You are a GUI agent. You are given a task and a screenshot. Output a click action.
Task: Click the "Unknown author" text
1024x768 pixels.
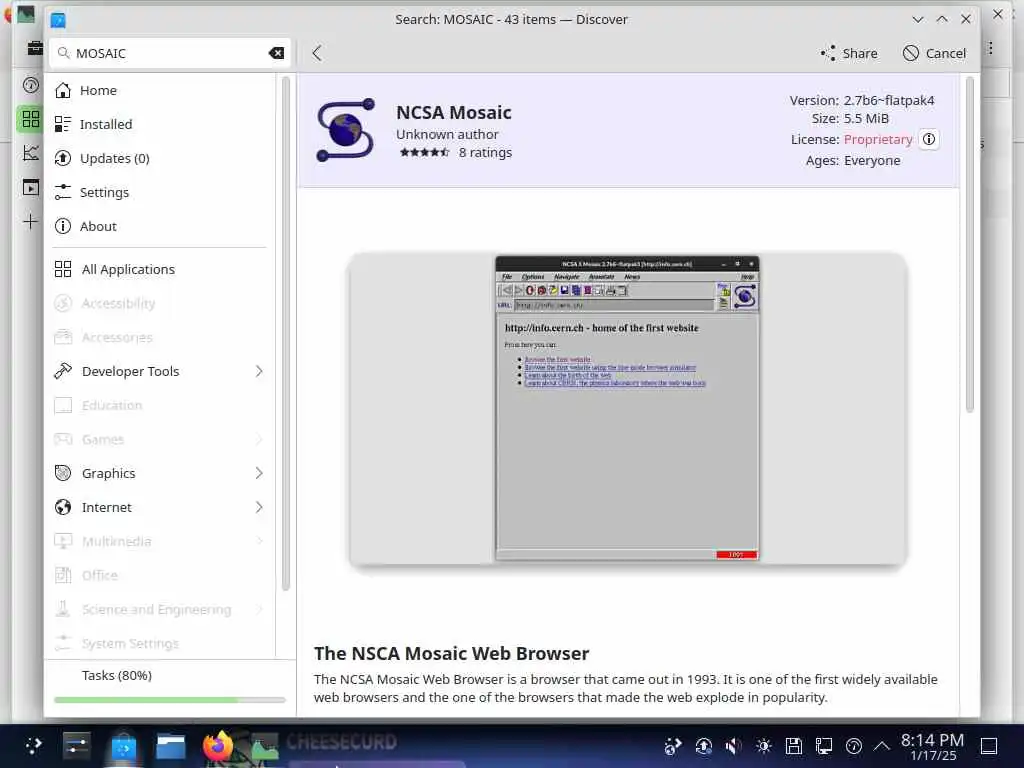(447, 134)
